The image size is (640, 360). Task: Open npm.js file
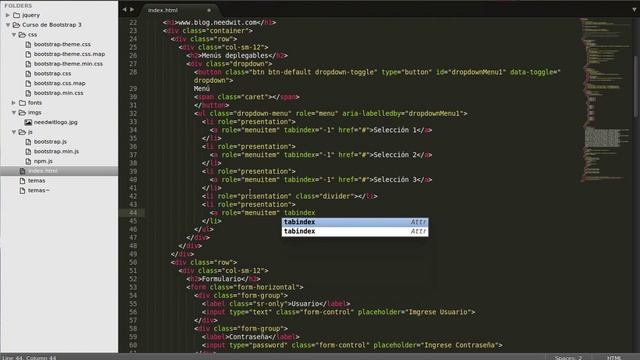coord(43,161)
